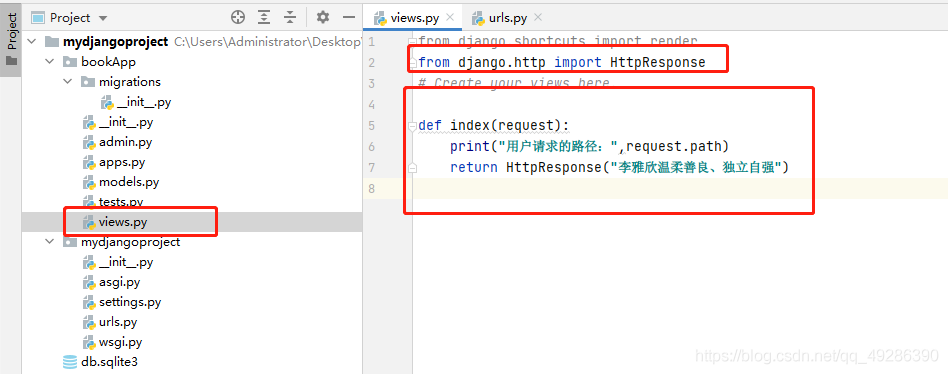Image resolution: width=948 pixels, height=374 pixels.
Task: Collapse the inner mydjangoproject package
Action: pos(50,242)
